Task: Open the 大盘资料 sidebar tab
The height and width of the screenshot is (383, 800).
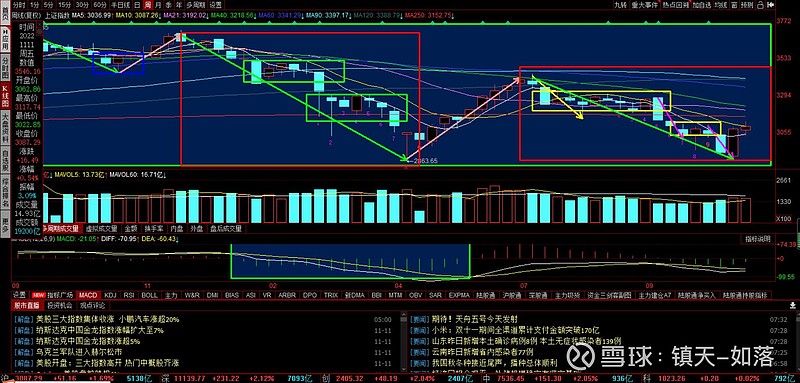Action: (x=5, y=127)
